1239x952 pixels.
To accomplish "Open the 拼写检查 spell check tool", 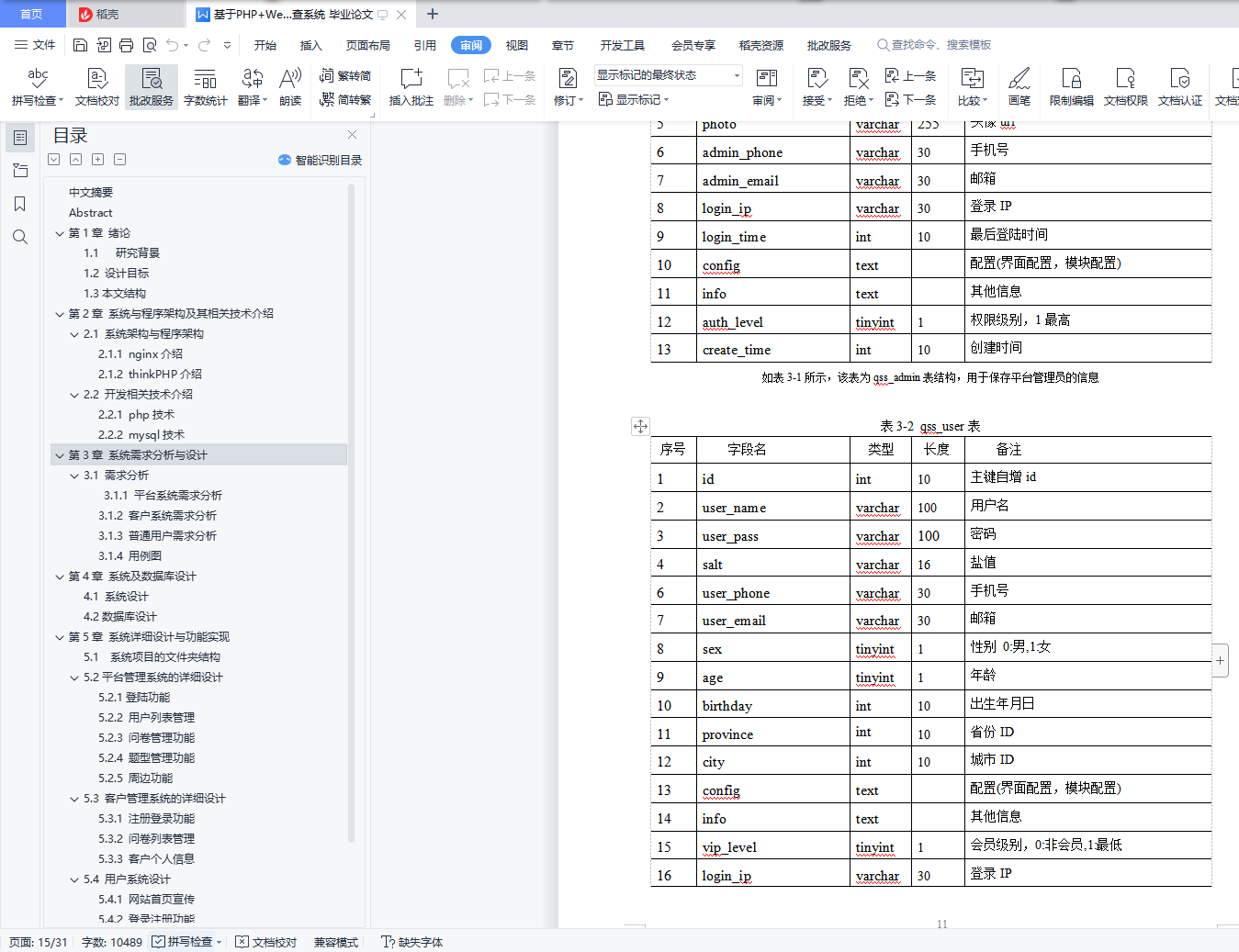I will point(38,87).
